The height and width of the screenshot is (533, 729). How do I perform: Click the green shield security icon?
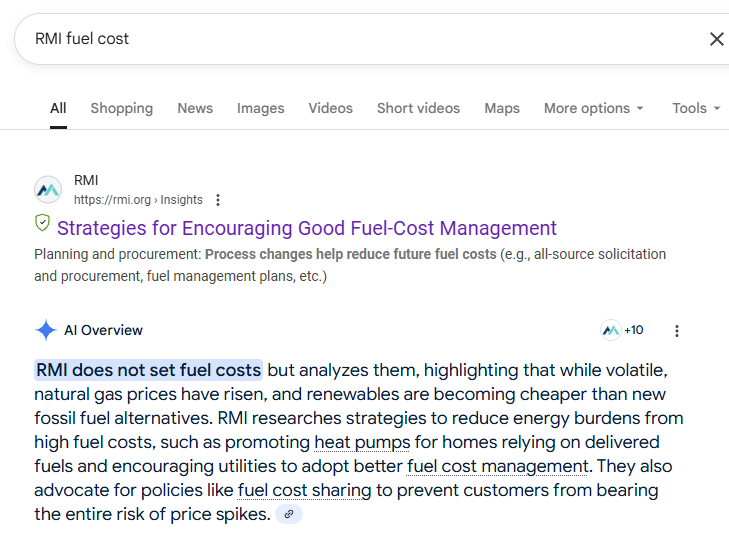(42, 223)
